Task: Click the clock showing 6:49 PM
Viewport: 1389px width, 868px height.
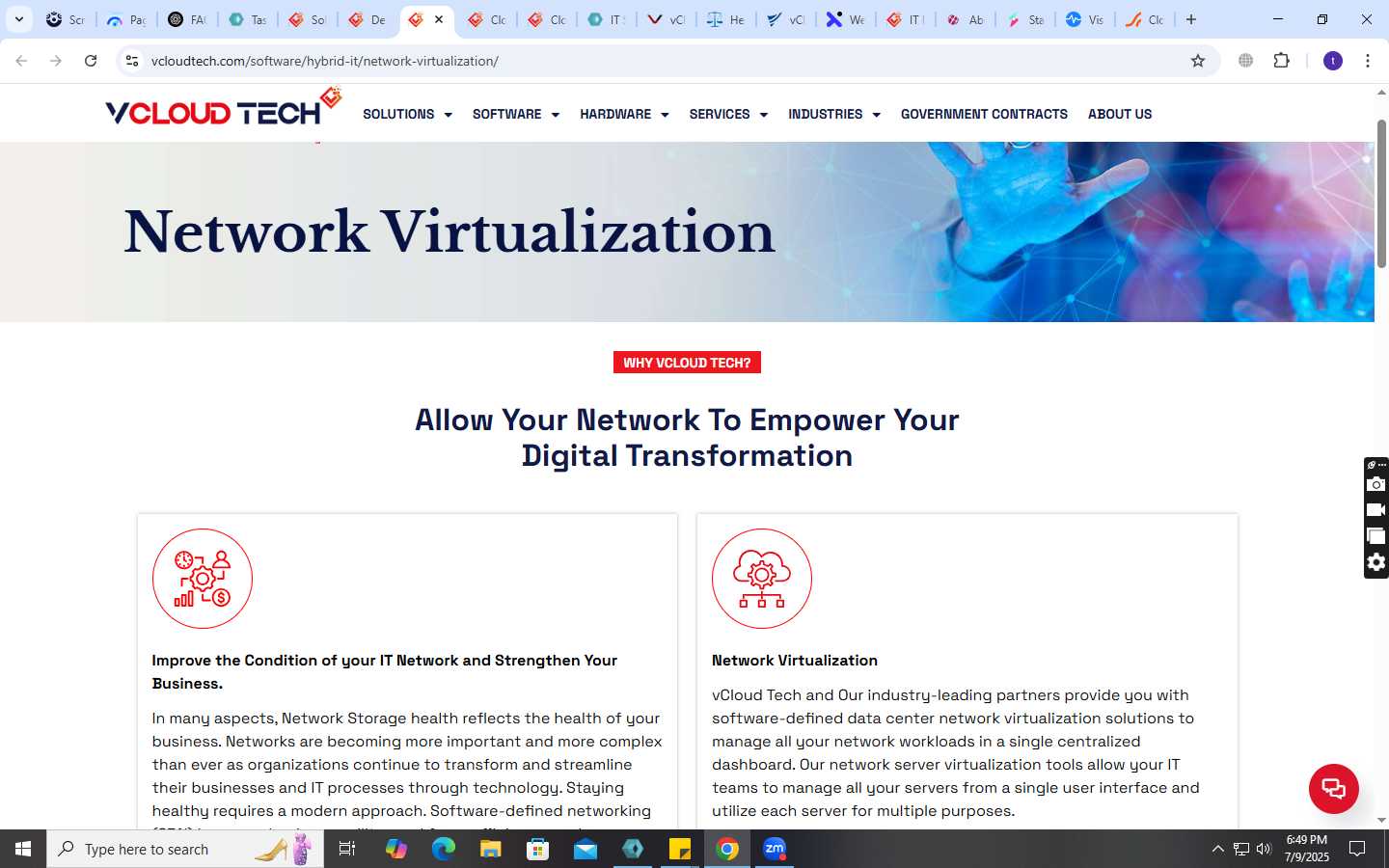Action: pos(1307,840)
